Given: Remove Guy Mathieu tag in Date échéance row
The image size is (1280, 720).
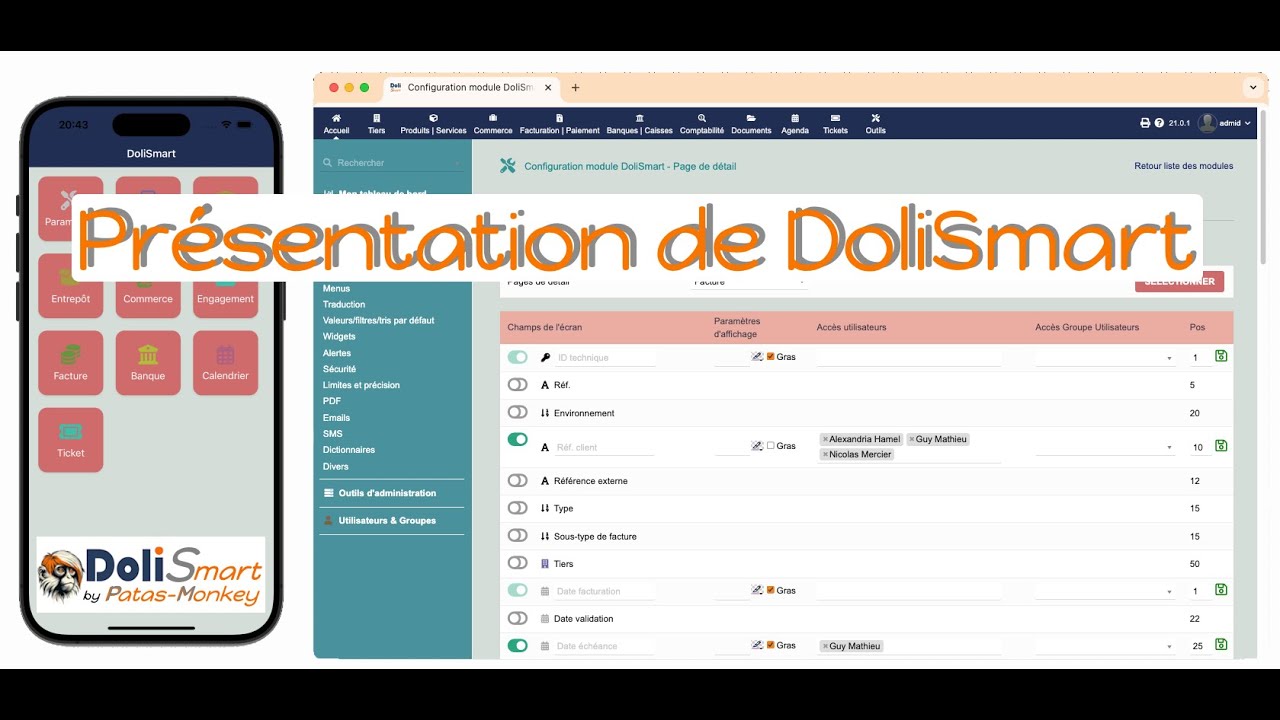Looking at the screenshot, I should [x=825, y=646].
